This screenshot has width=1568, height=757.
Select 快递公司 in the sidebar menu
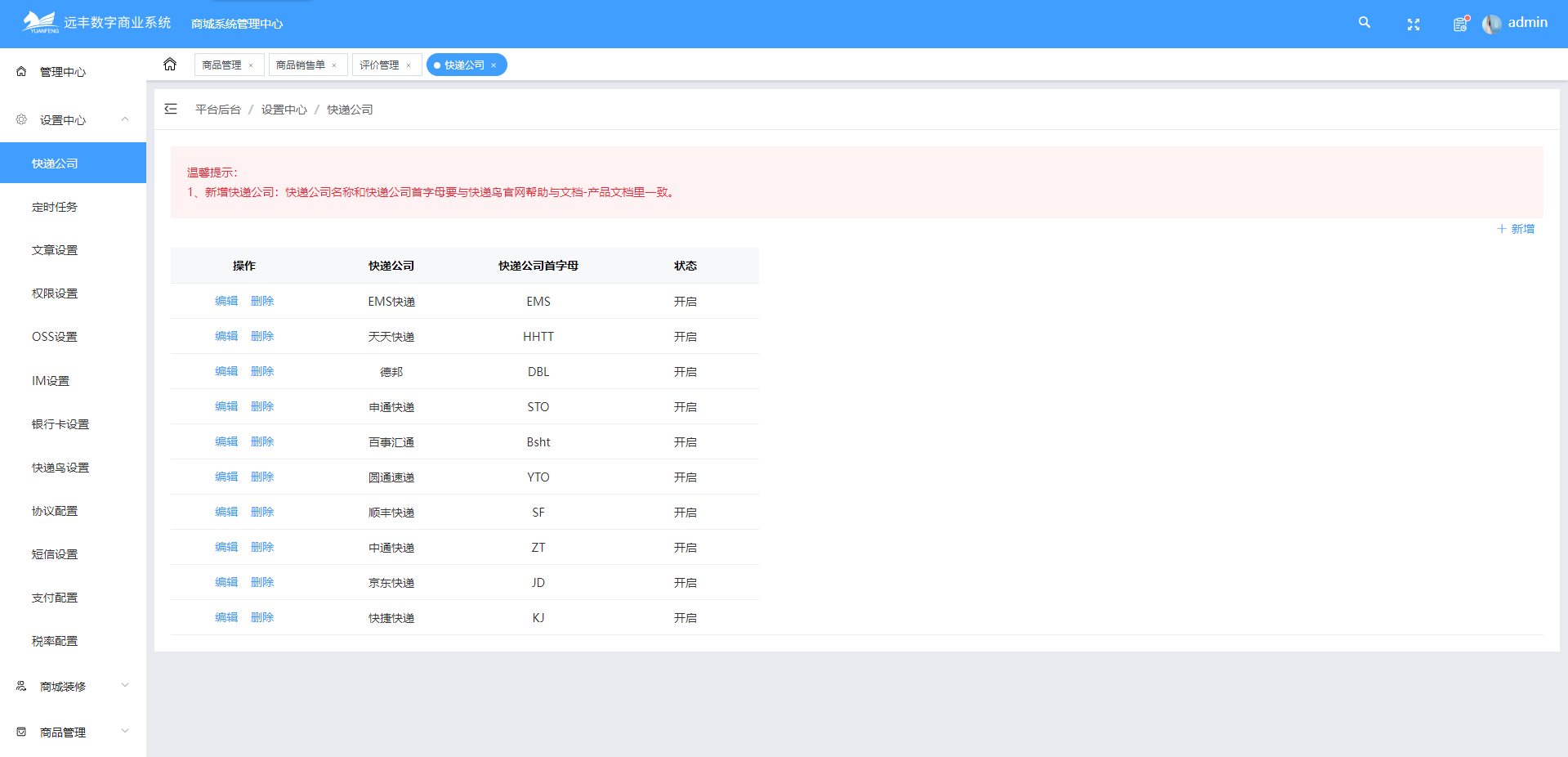(73, 163)
